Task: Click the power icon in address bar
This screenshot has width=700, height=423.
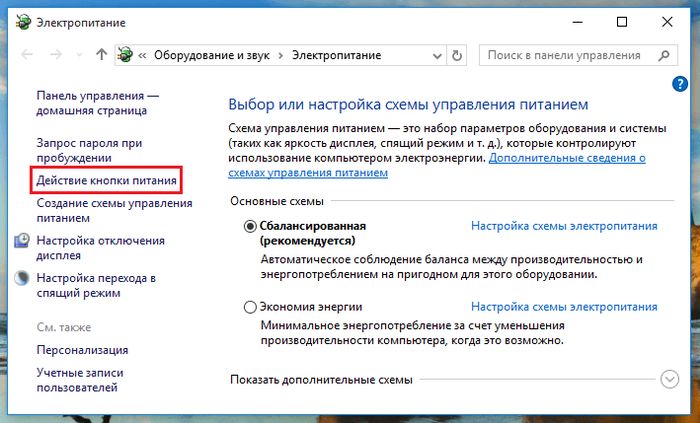Action: pyautogui.click(x=126, y=55)
